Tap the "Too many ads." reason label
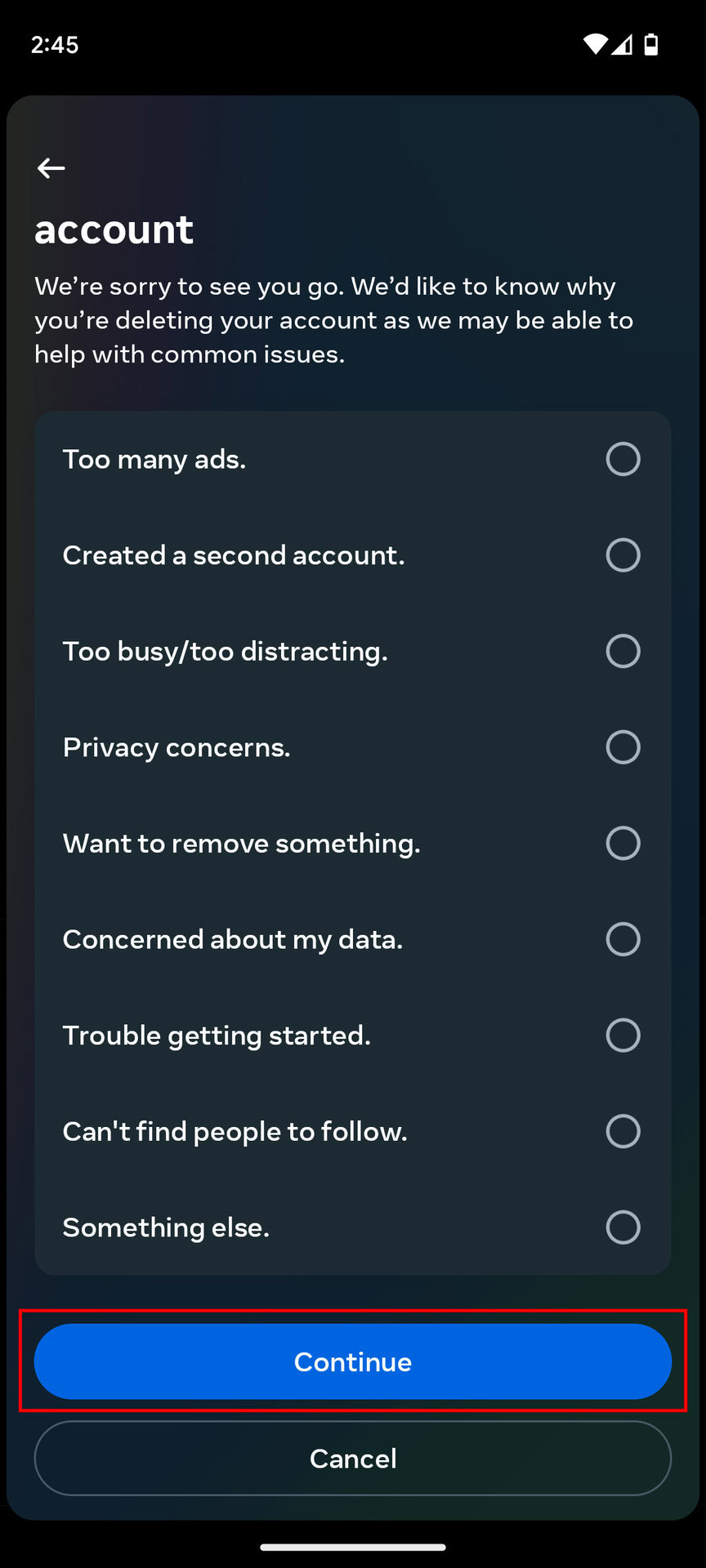 tap(154, 459)
